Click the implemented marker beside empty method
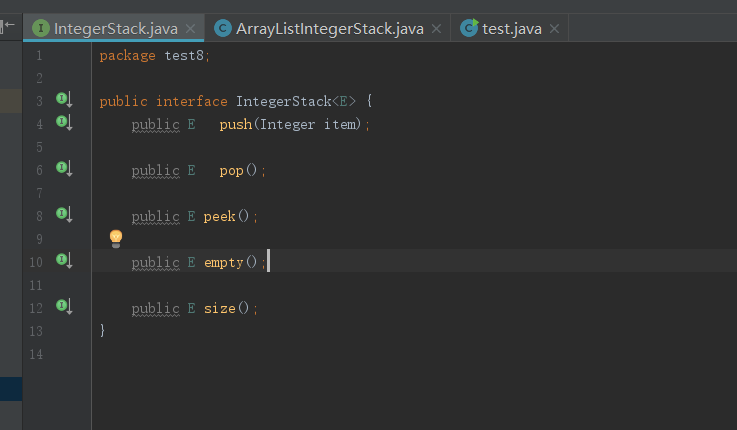737x430 pixels. pos(64,260)
